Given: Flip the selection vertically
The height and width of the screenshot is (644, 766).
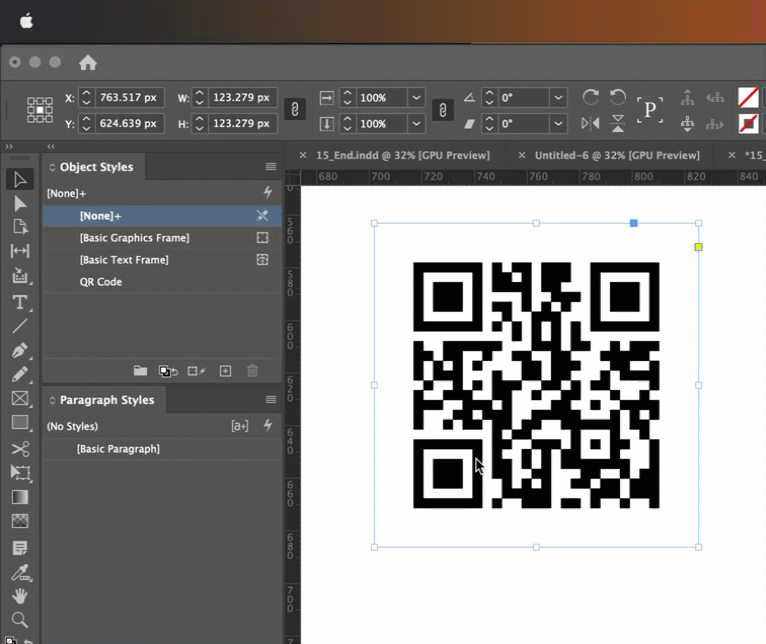Looking at the screenshot, I should coord(618,123).
